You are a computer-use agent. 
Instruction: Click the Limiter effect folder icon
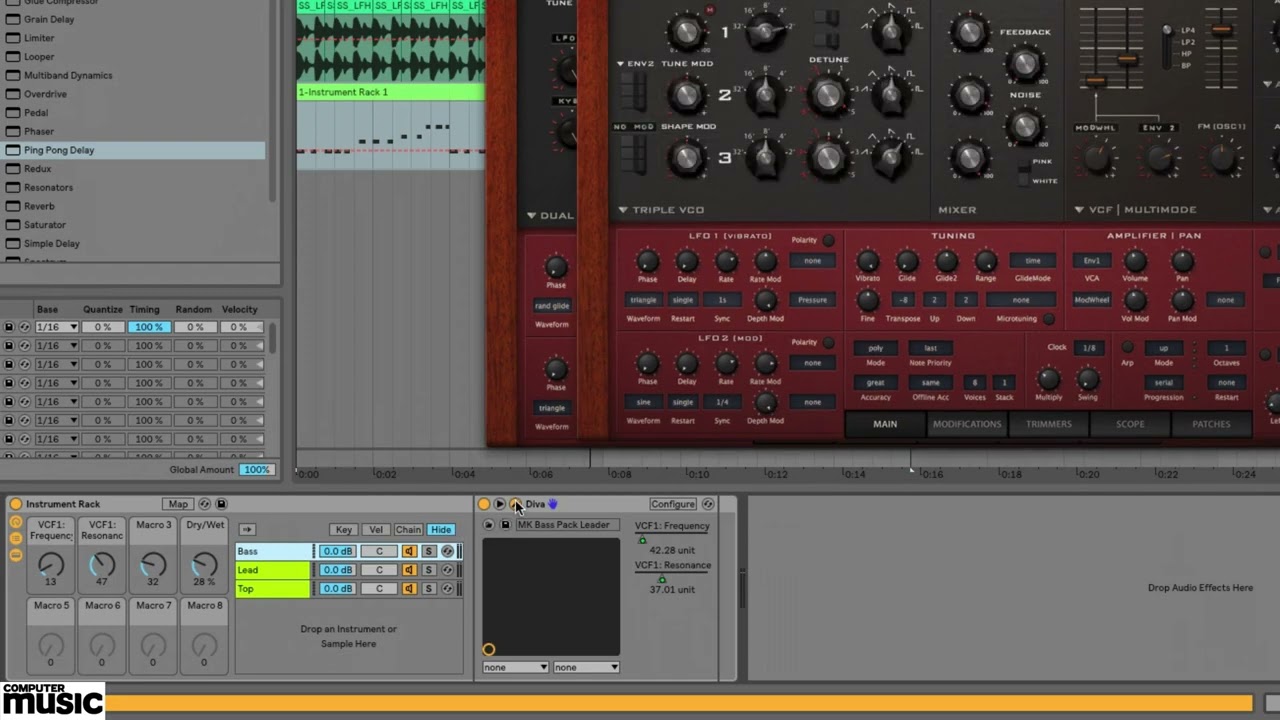(x=13, y=37)
